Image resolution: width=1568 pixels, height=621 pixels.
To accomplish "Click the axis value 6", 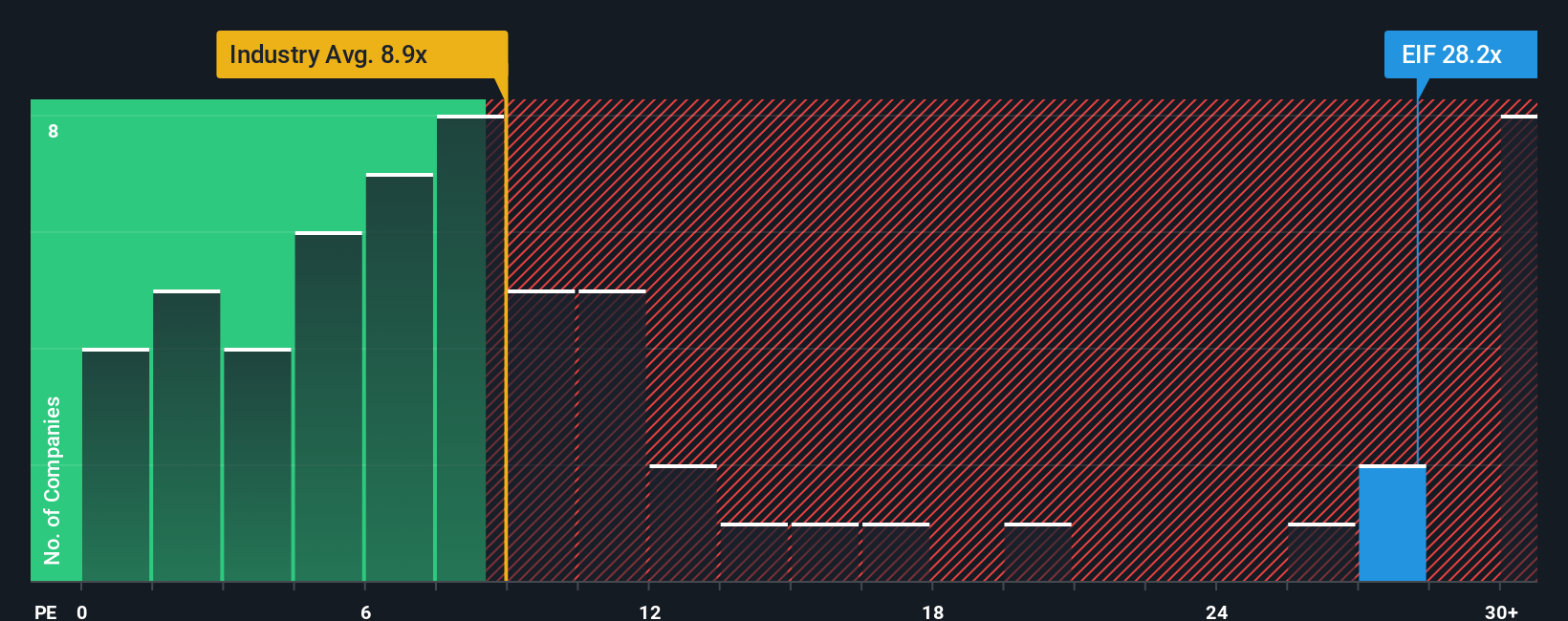I will (366, 611).
